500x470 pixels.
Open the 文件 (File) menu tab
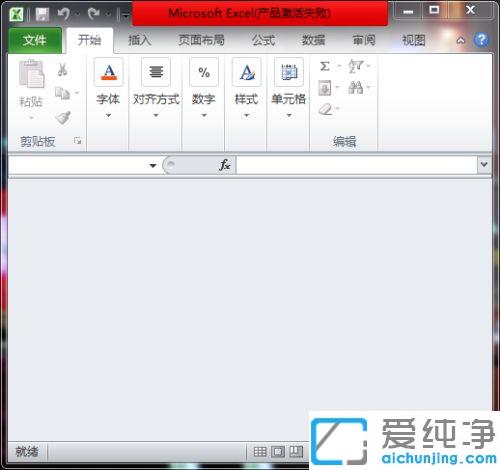[35, 40]
